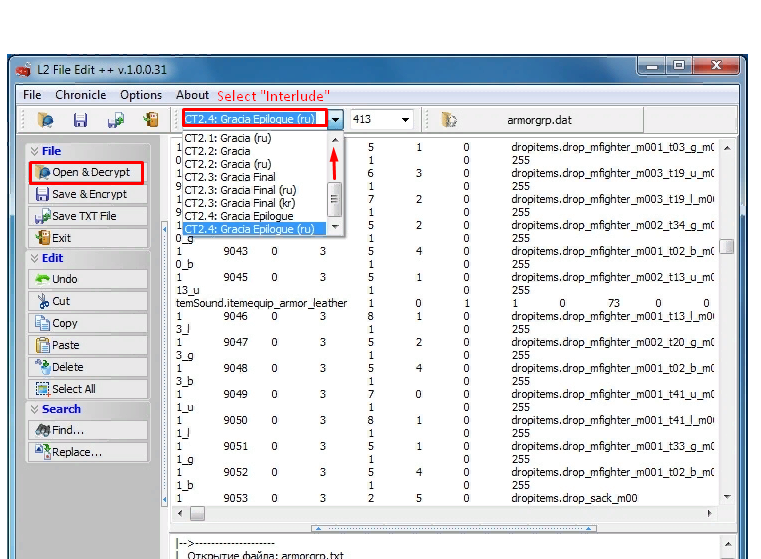761x559 pixels.
Task: Open the About menu
Action: coord(192,95)
